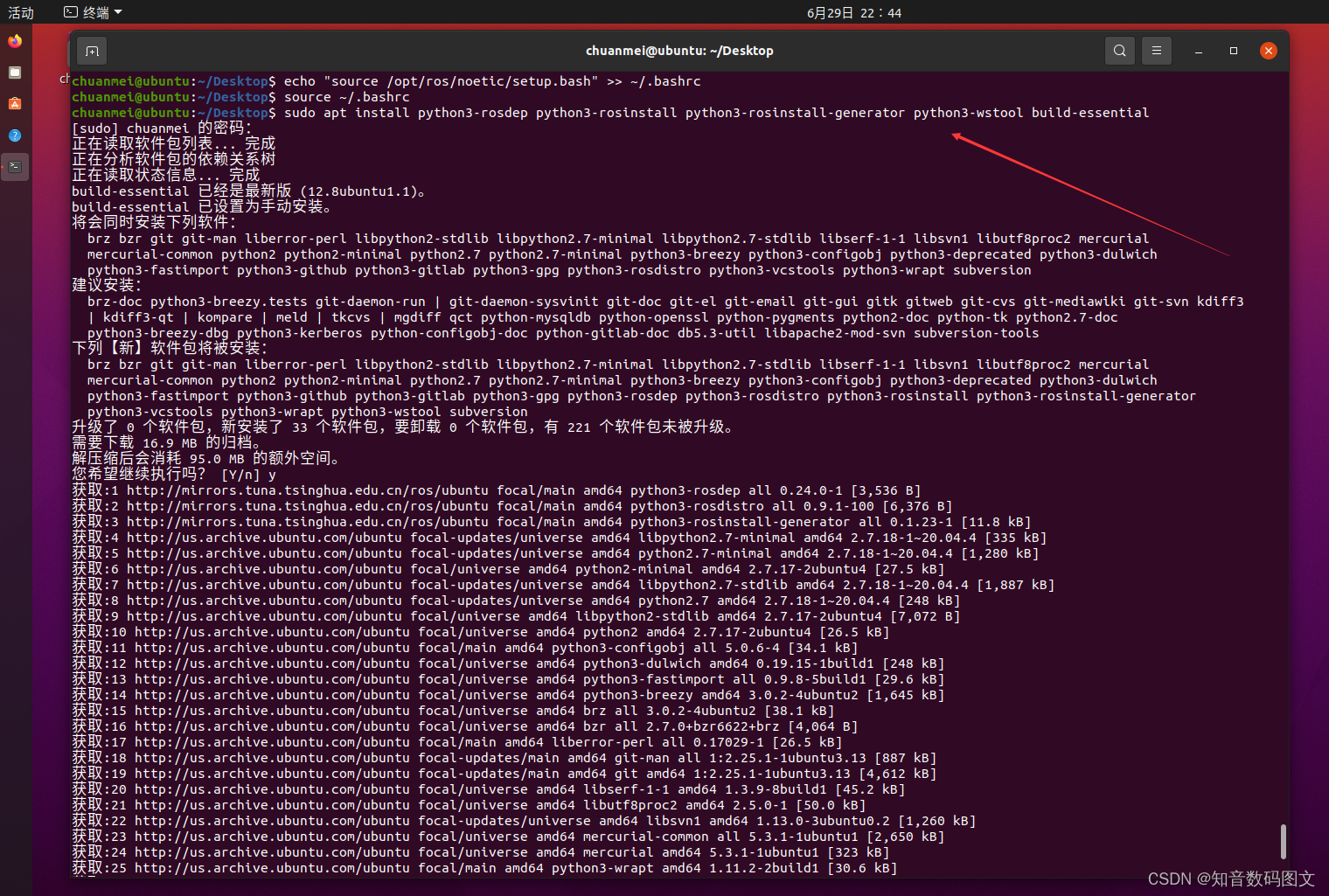Screen dimensions: 1329x896
Task: Click the 获取:10 python2 package line
Action: [481, 632]
